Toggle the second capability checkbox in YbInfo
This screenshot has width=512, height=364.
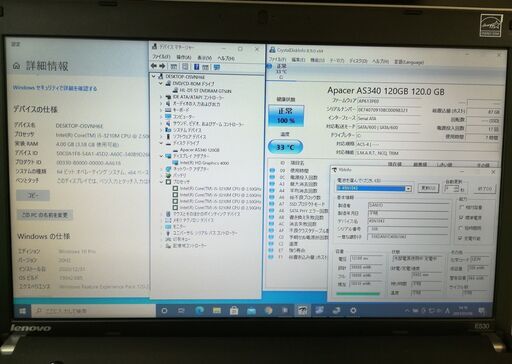point(461,218)
